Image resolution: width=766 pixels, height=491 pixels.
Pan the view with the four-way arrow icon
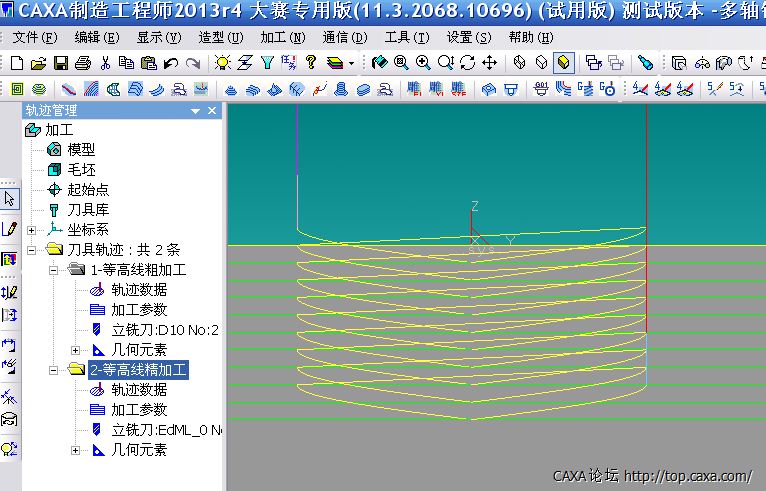[489, 63]
